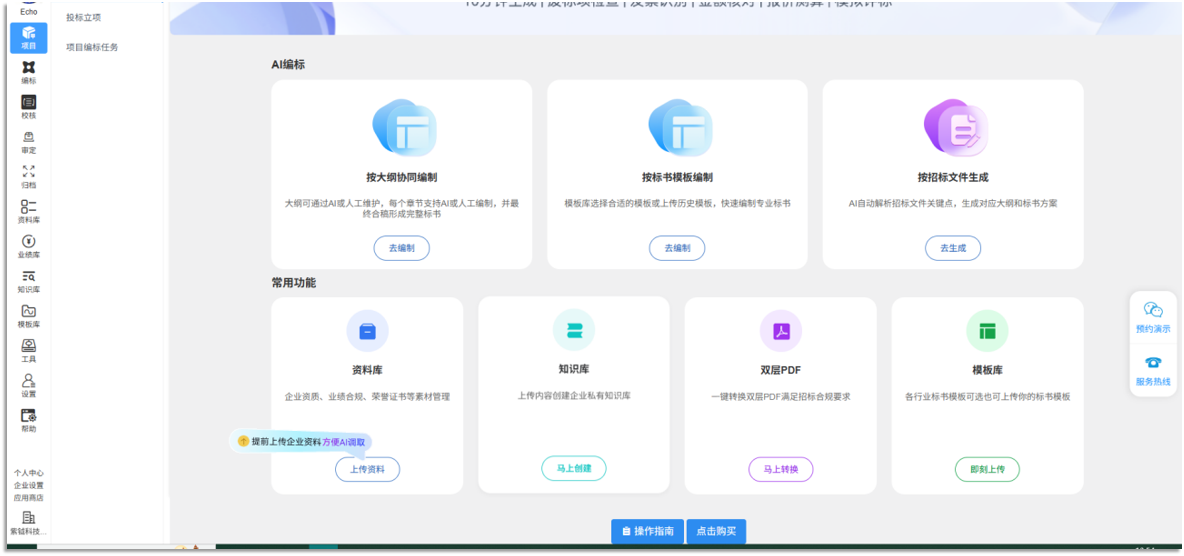Click the 归档 archive sidebar icon

coord(28,176)
